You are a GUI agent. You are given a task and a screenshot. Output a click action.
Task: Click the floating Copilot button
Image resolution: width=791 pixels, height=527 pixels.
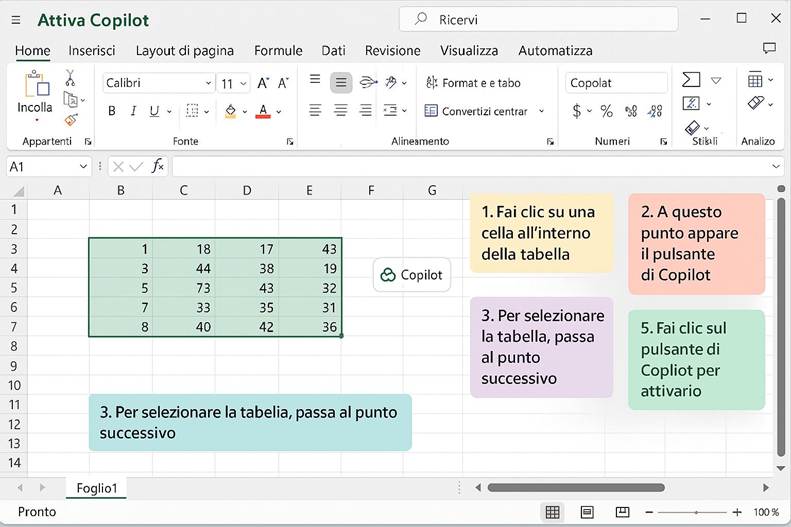tap(412, 275)
